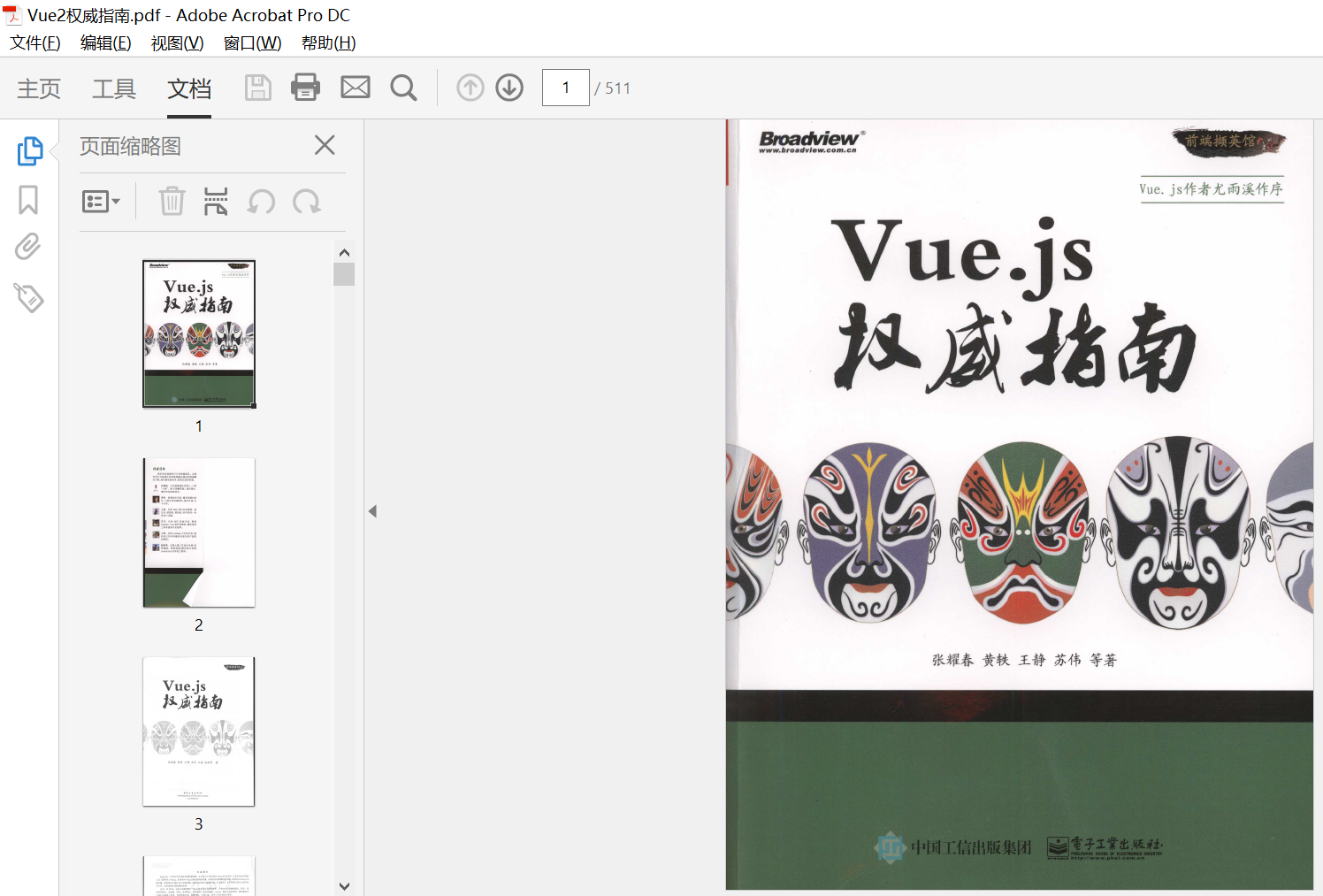
Task: Open the 文件(F) menu
Action: point(35,43)
